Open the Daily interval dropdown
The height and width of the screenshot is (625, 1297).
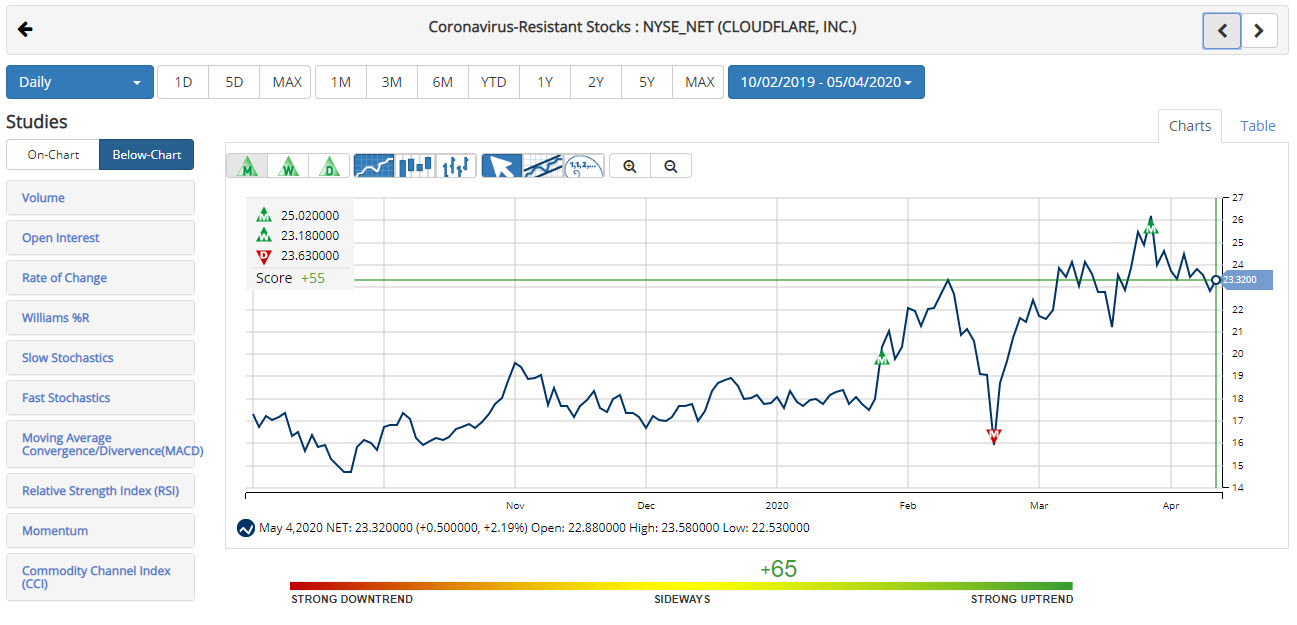pos(80,82)
